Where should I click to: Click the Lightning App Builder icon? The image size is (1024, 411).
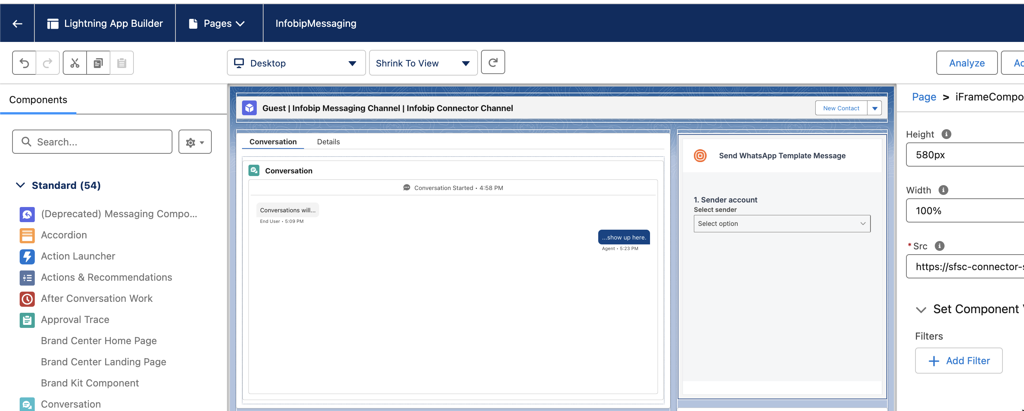53,24
